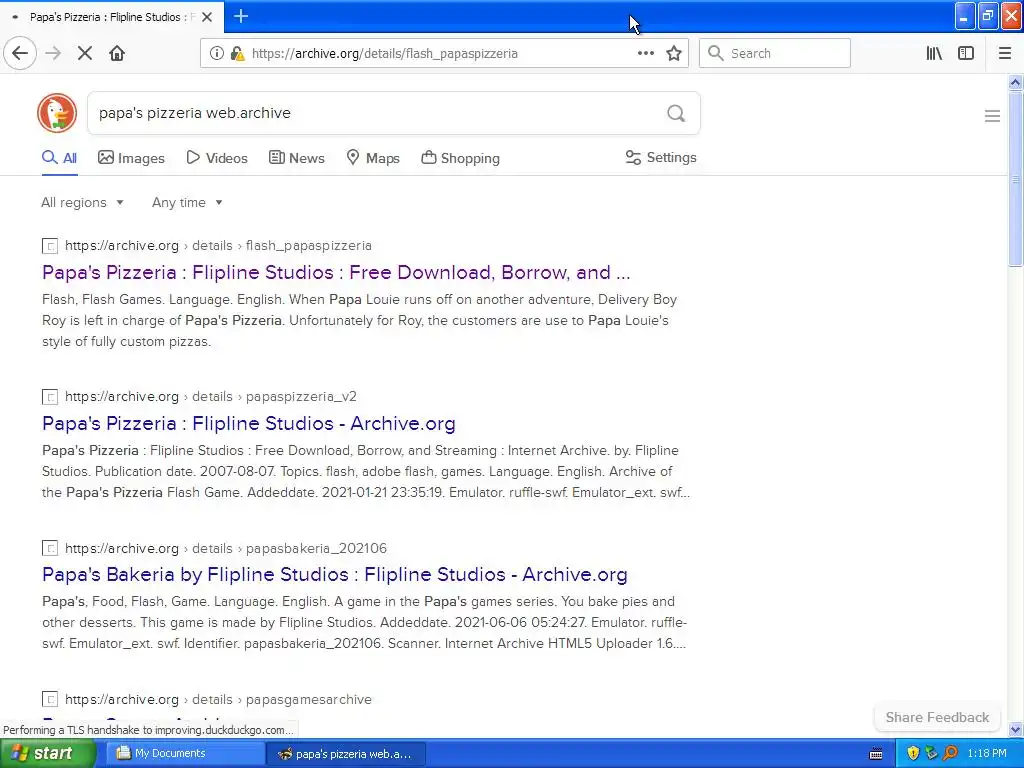Open a new tab with plus button
1024x768 pixels.
tap(241, 16)
